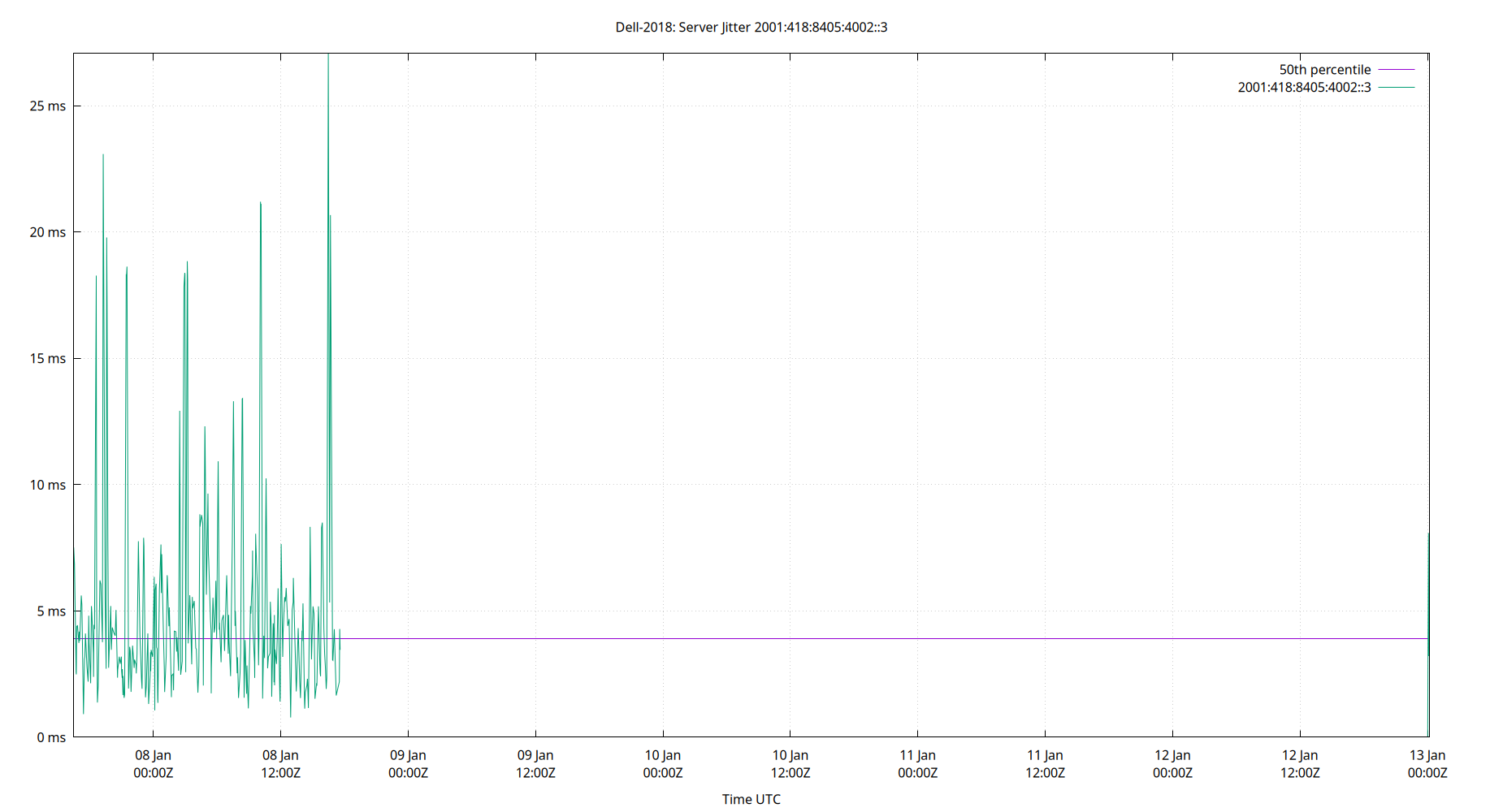Select the 08 Jan 00:00Z tick label
This screenshot has width=1503, height=812.
153,763
